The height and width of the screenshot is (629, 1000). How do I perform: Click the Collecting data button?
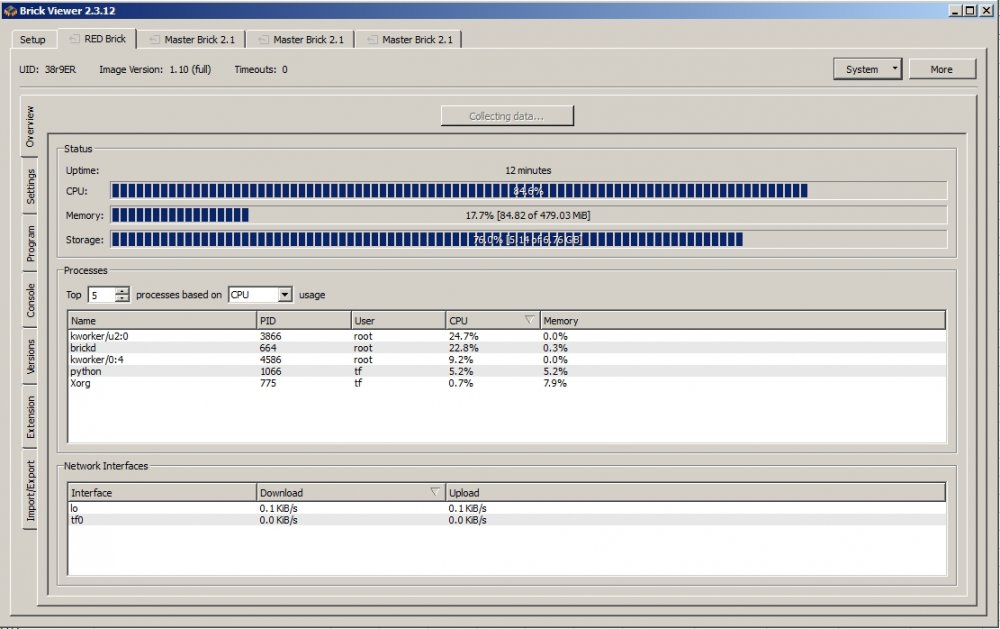pos(505,115)
